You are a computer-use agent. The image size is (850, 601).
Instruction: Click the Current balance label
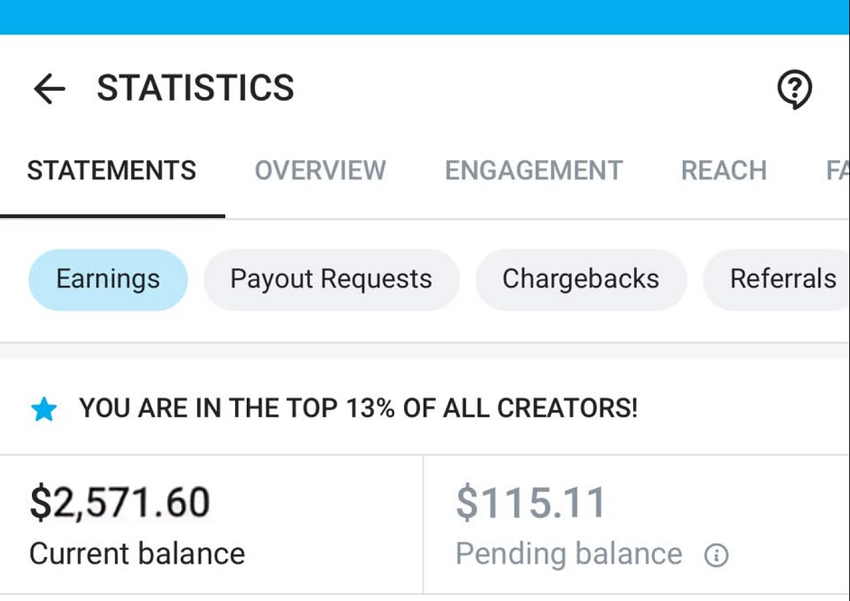tap(137, 554)
